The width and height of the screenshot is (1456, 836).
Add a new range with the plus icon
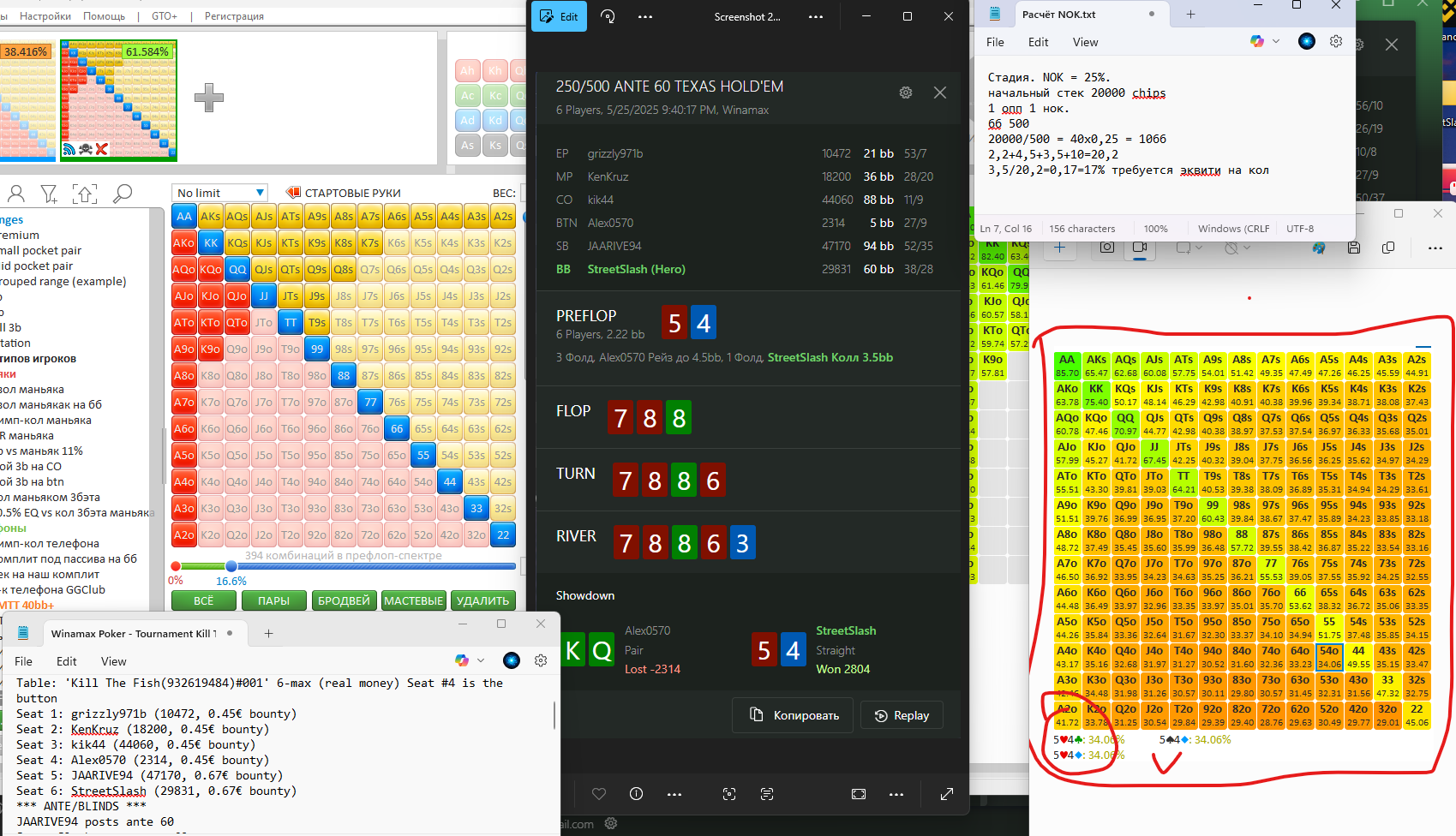coord(209,98)
